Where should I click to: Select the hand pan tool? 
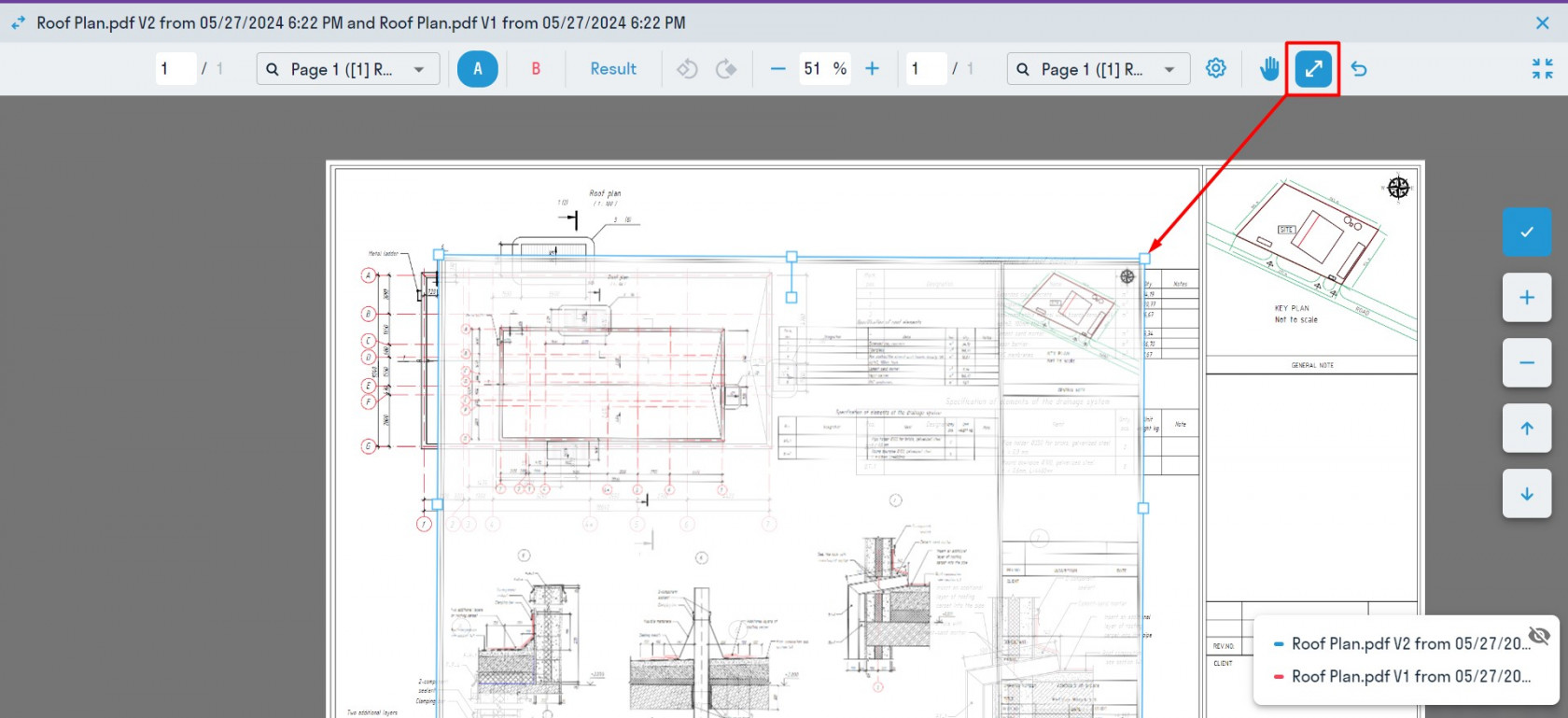1269,68
